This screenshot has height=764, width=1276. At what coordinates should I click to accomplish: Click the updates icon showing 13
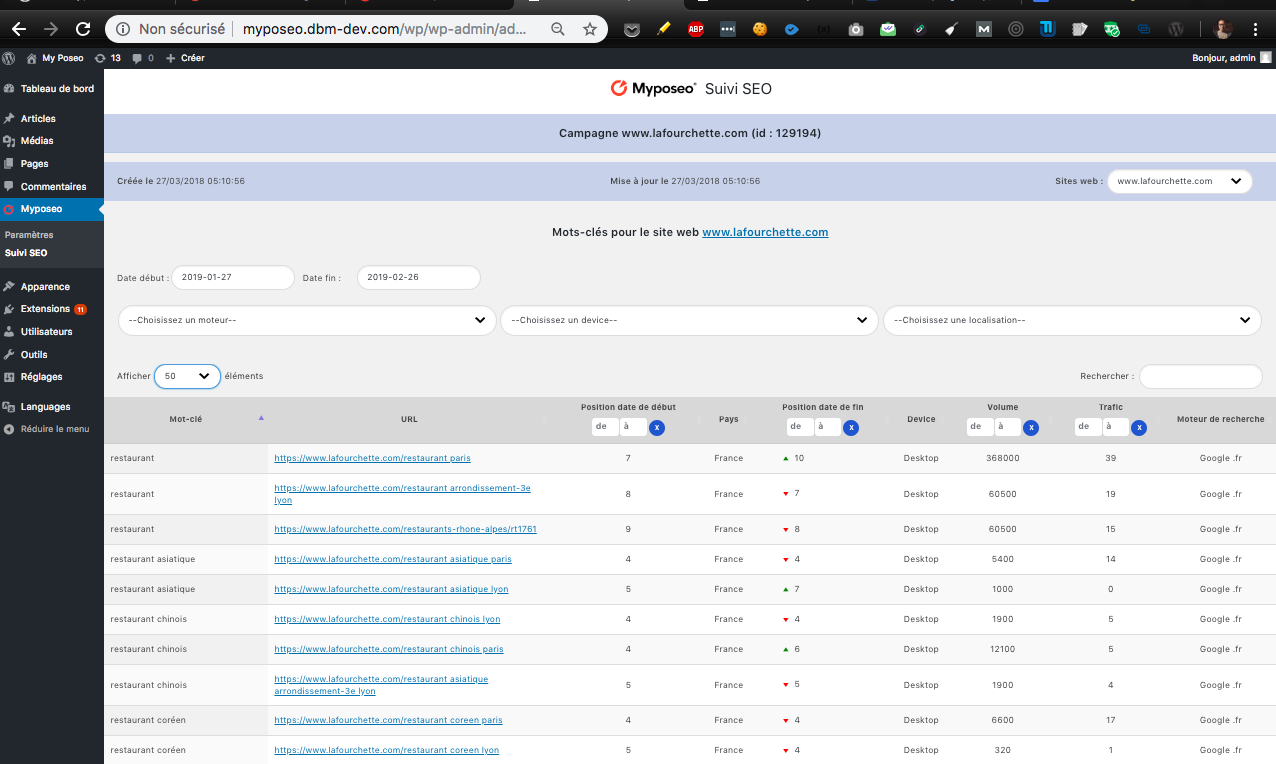pos(107,58)
